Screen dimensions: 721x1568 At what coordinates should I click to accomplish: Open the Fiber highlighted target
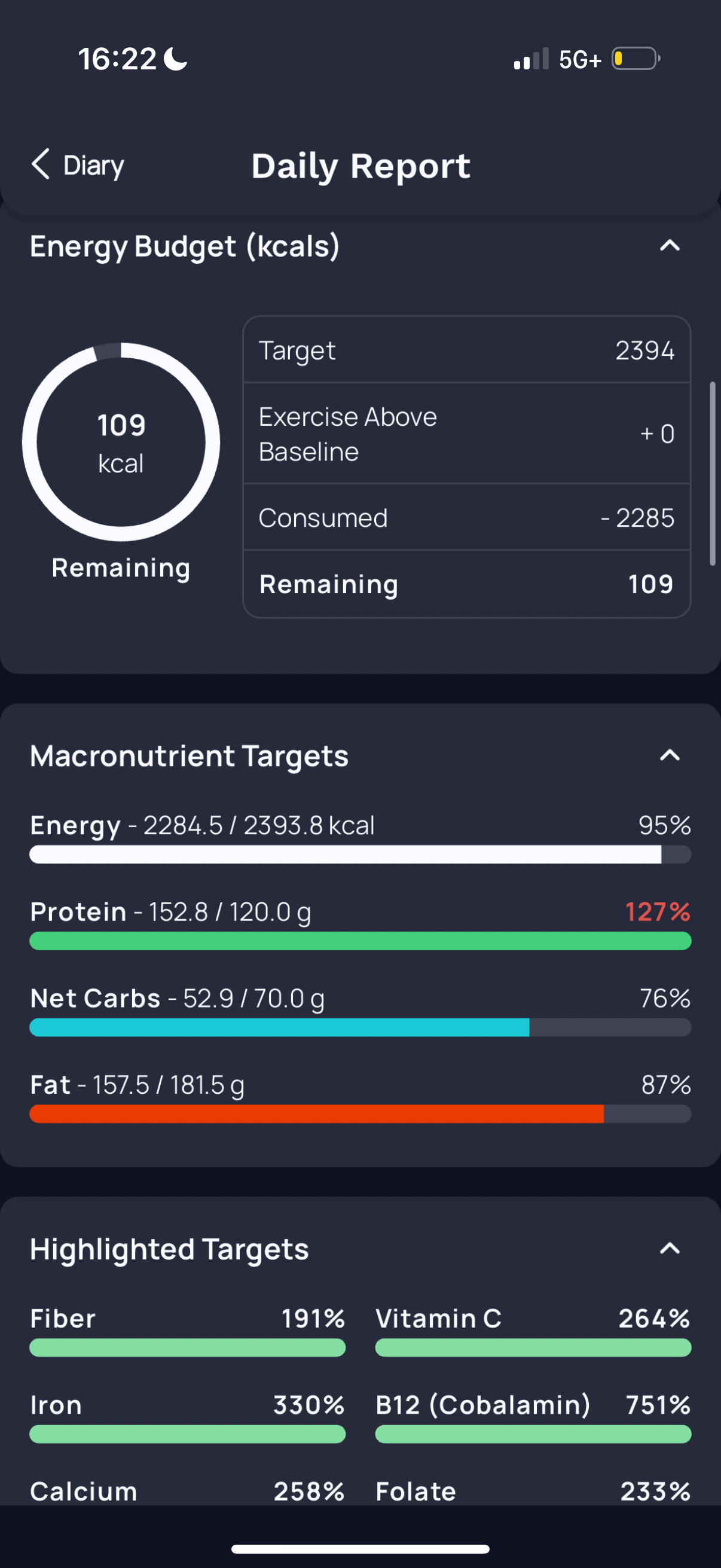coord(187,1331)
